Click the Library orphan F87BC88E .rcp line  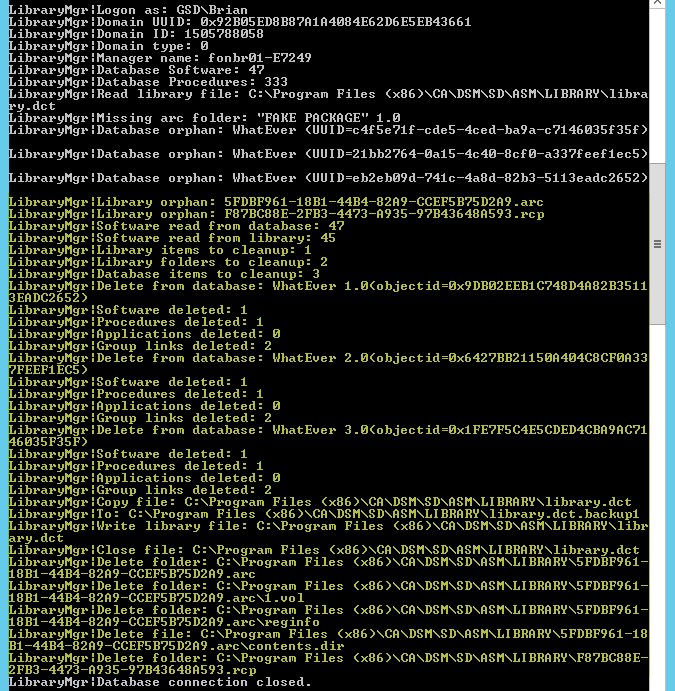click(277, 214)
